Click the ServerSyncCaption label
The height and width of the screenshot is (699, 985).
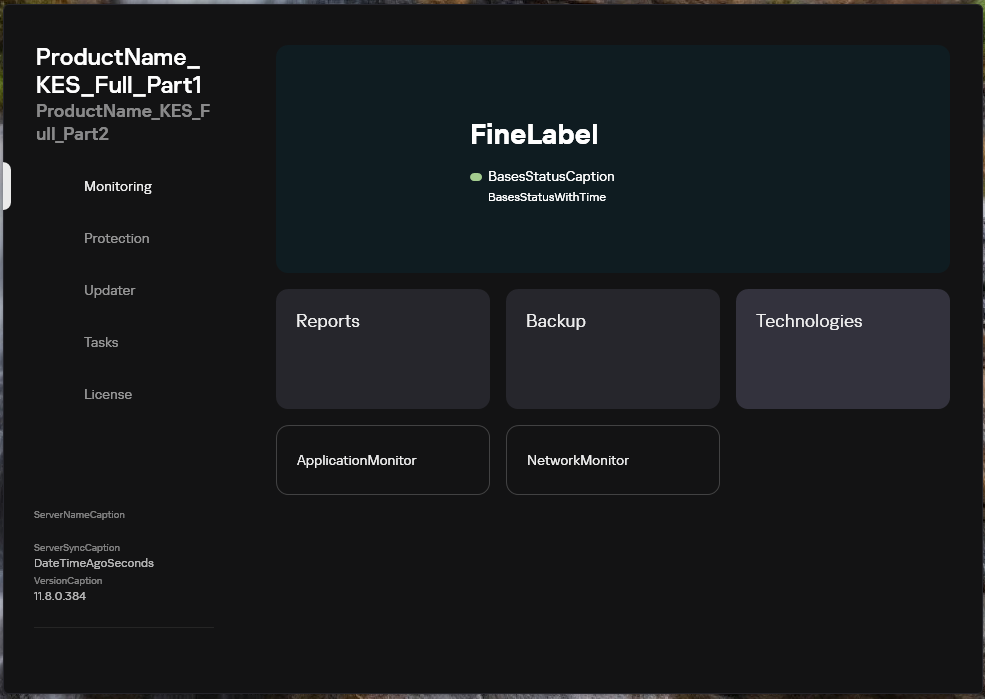[77, 548]
